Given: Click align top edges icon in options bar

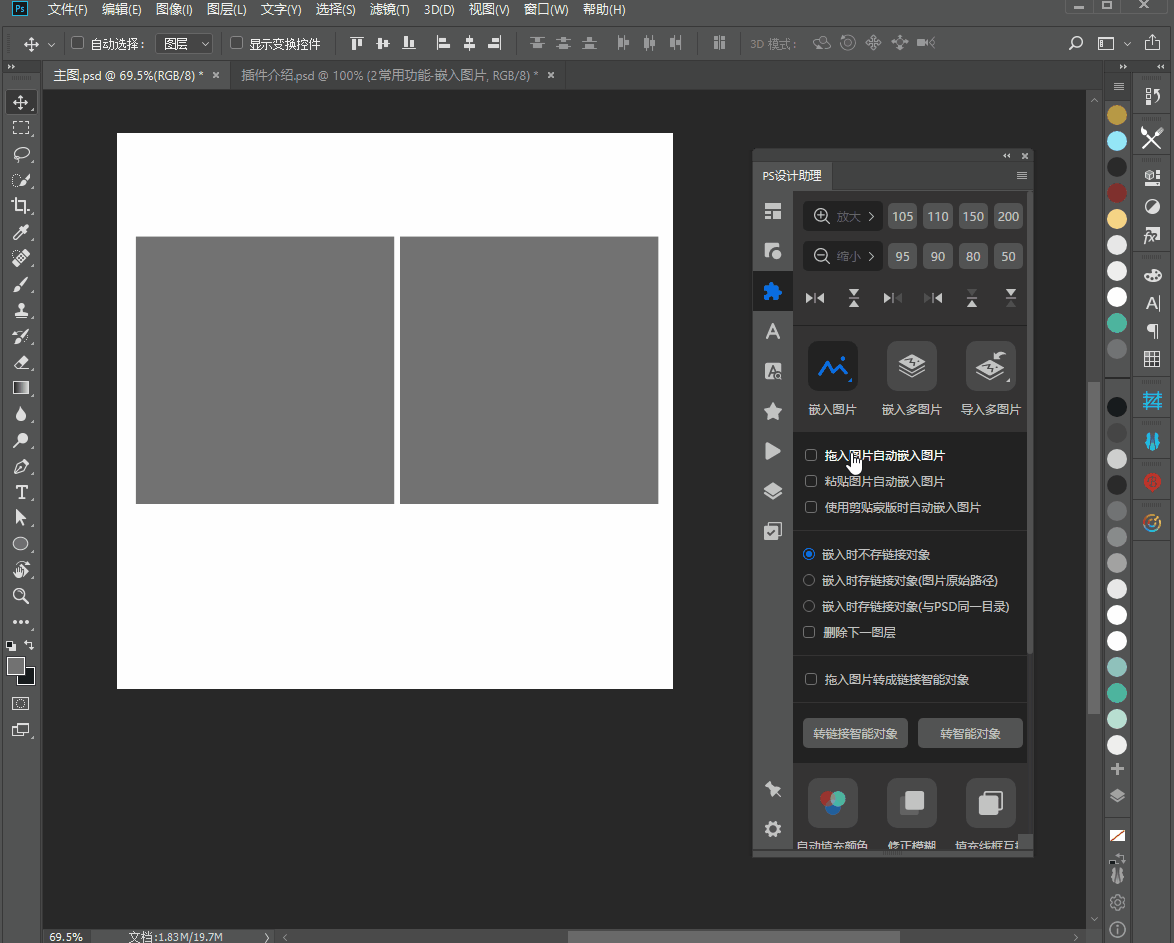Looking at the screenshot, I should [x=356, y=43].
